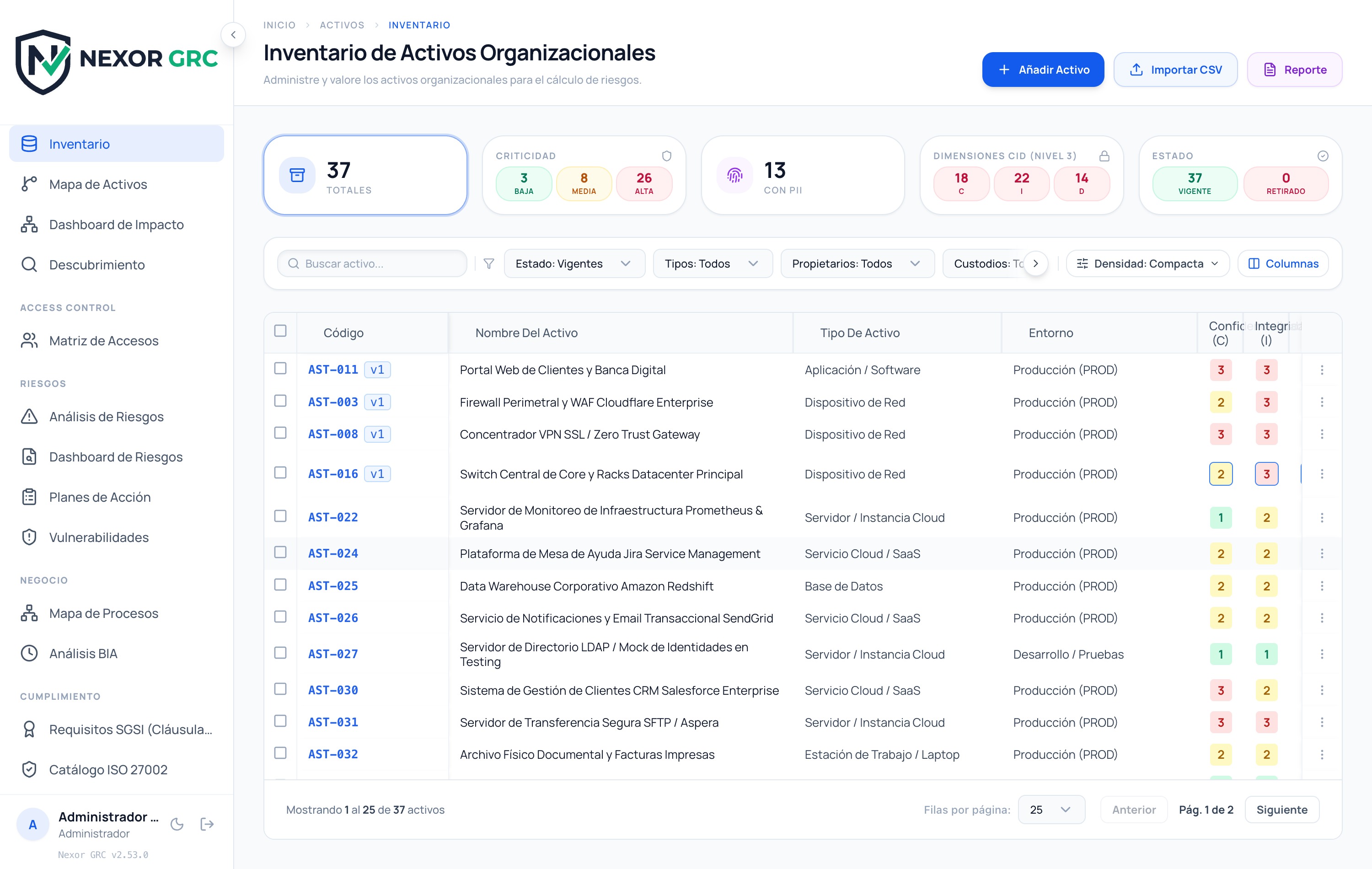Open Matriz de Accesos
Screen dimensions: 1372x869
[x=116, y=341]
